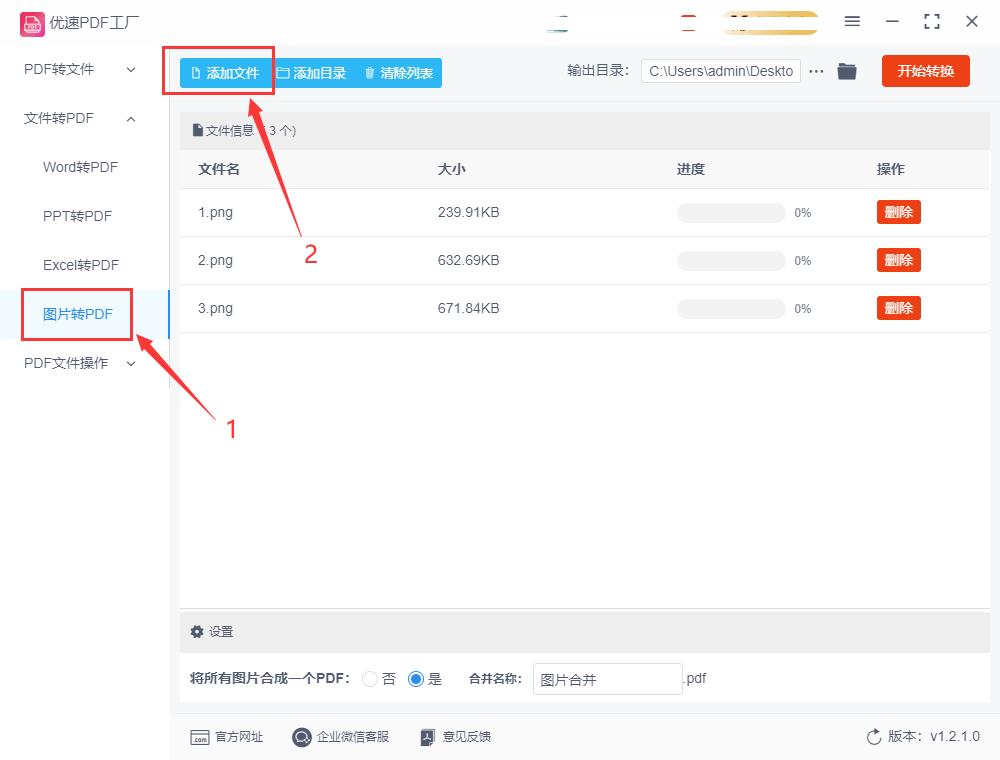Open folder browser beside output directory
Viewport: 1000px width, 760px height.
847,71
